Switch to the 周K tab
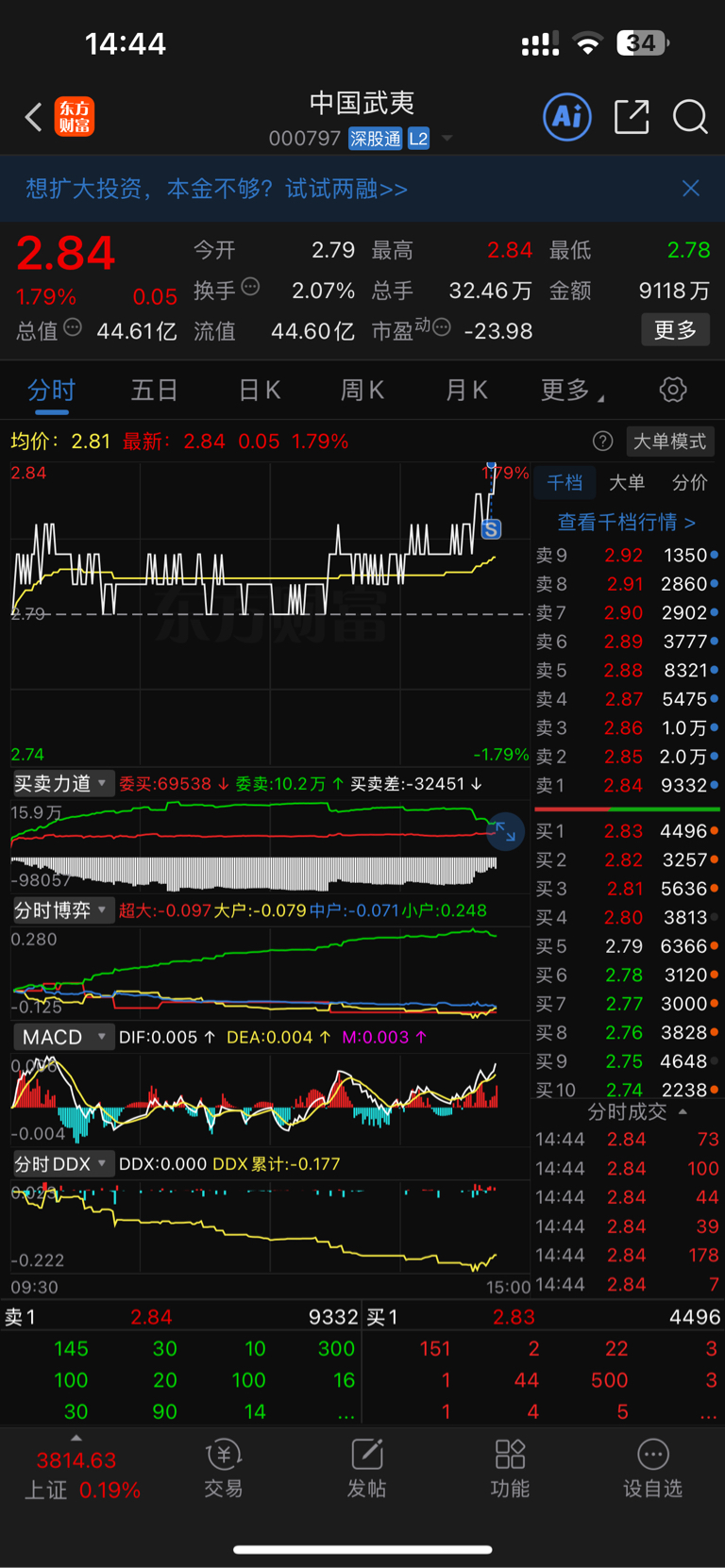 point(362,391)
